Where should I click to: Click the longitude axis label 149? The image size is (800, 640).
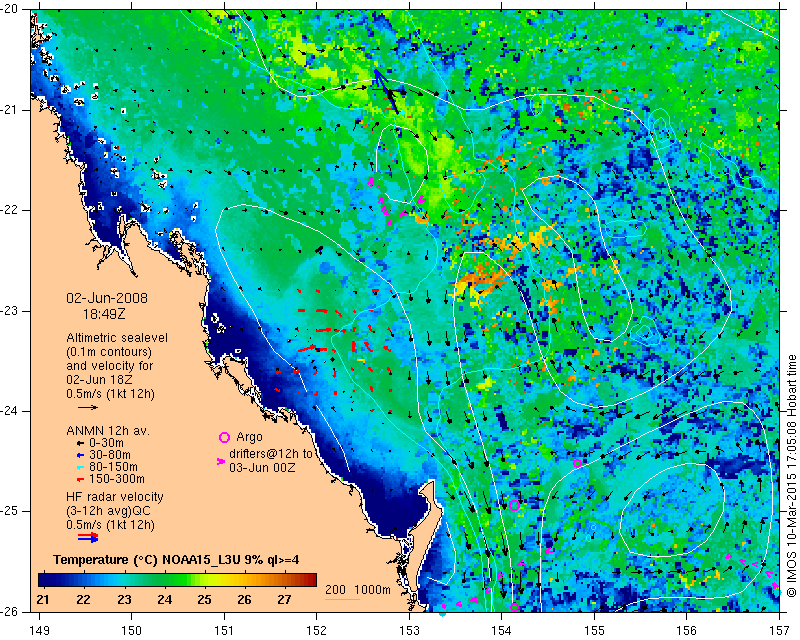pyautogui.click(x=40, y=631)
